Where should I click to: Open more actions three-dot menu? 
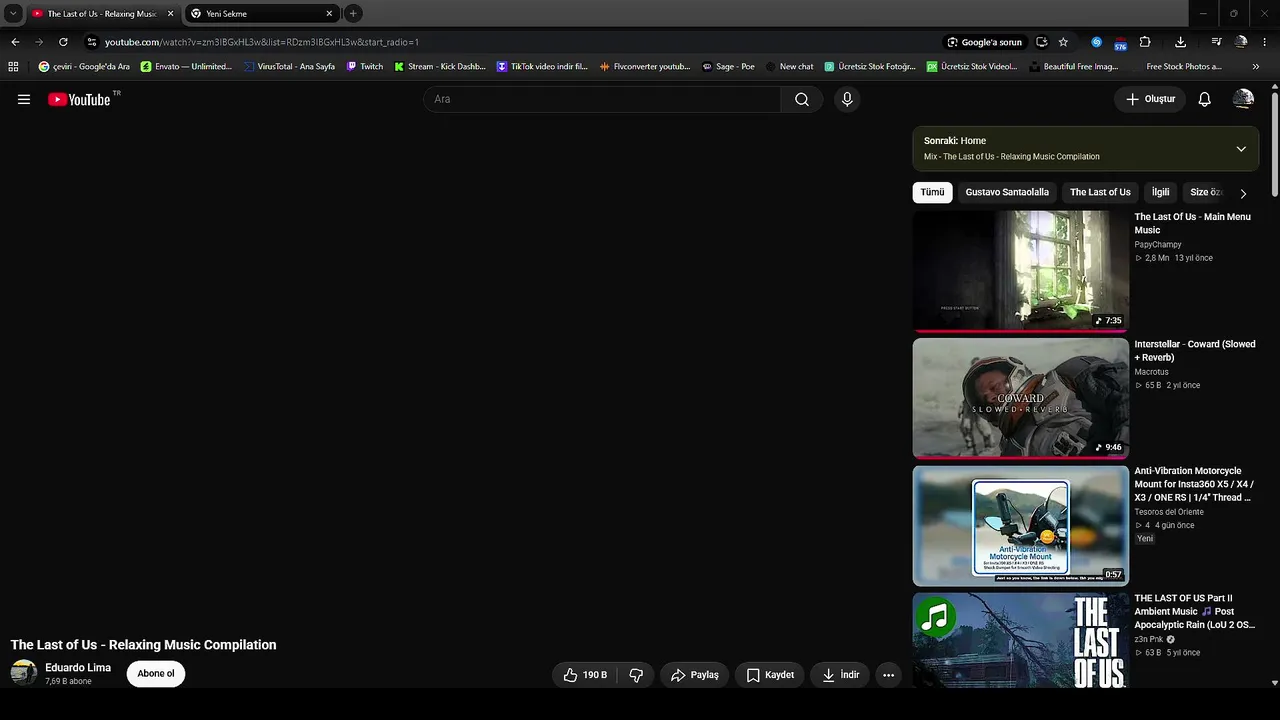tap(888, 675)
